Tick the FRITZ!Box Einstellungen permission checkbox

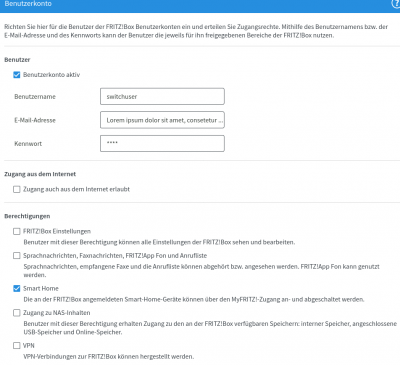(x=17, y=231)
